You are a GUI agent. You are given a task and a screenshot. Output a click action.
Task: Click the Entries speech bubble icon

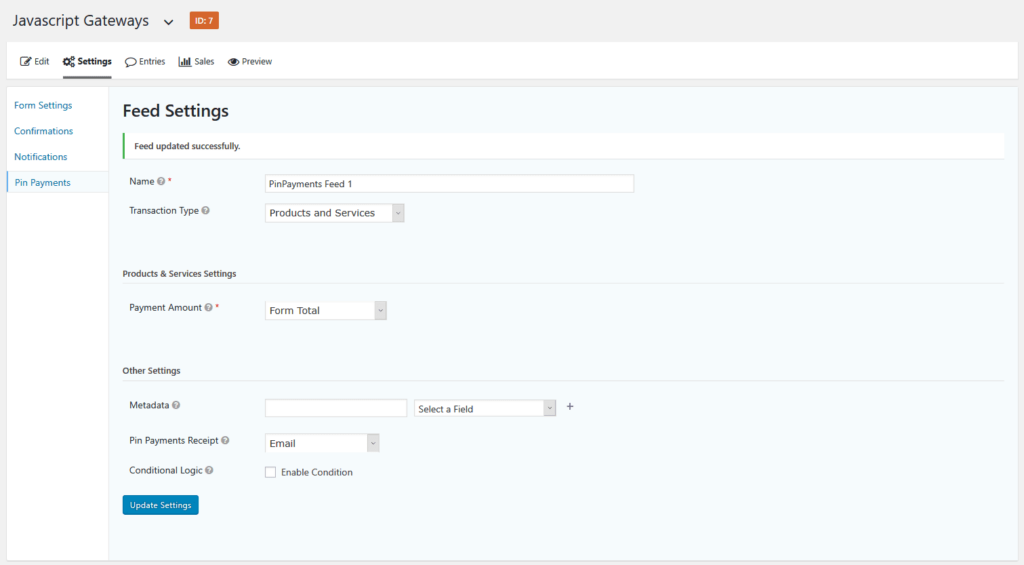point(131,62)
